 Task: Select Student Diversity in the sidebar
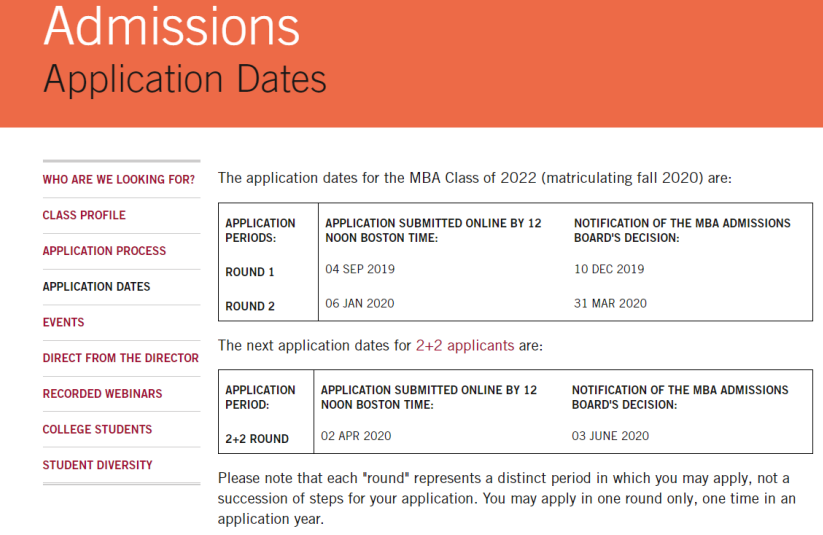97,465
